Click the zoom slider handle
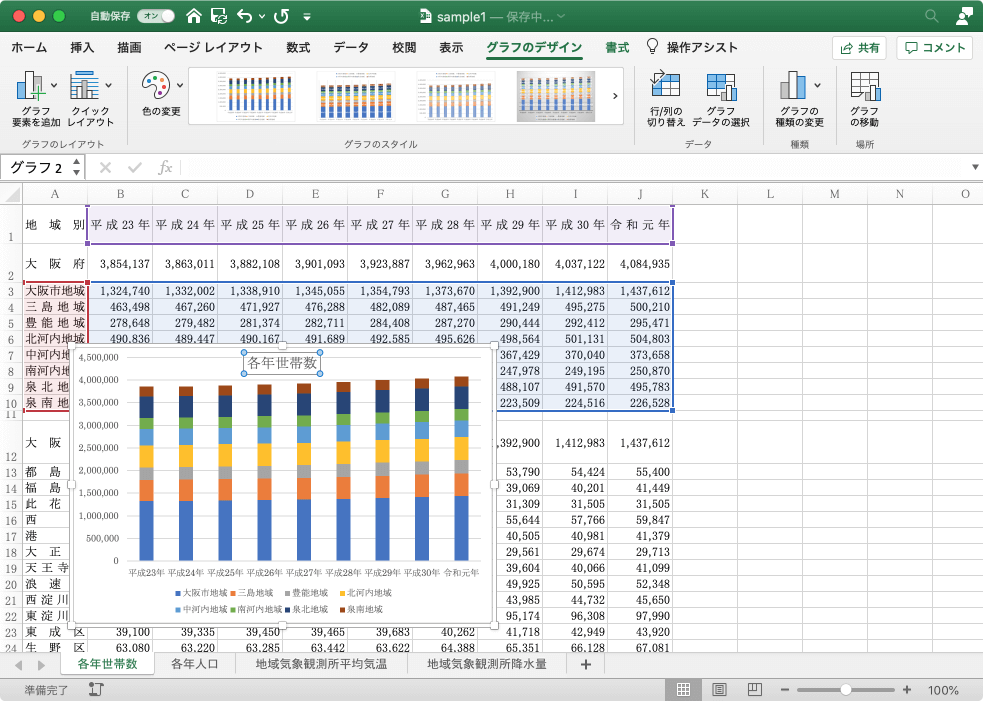The height and width of the screenshot is (701, 983). pos(846,690)
